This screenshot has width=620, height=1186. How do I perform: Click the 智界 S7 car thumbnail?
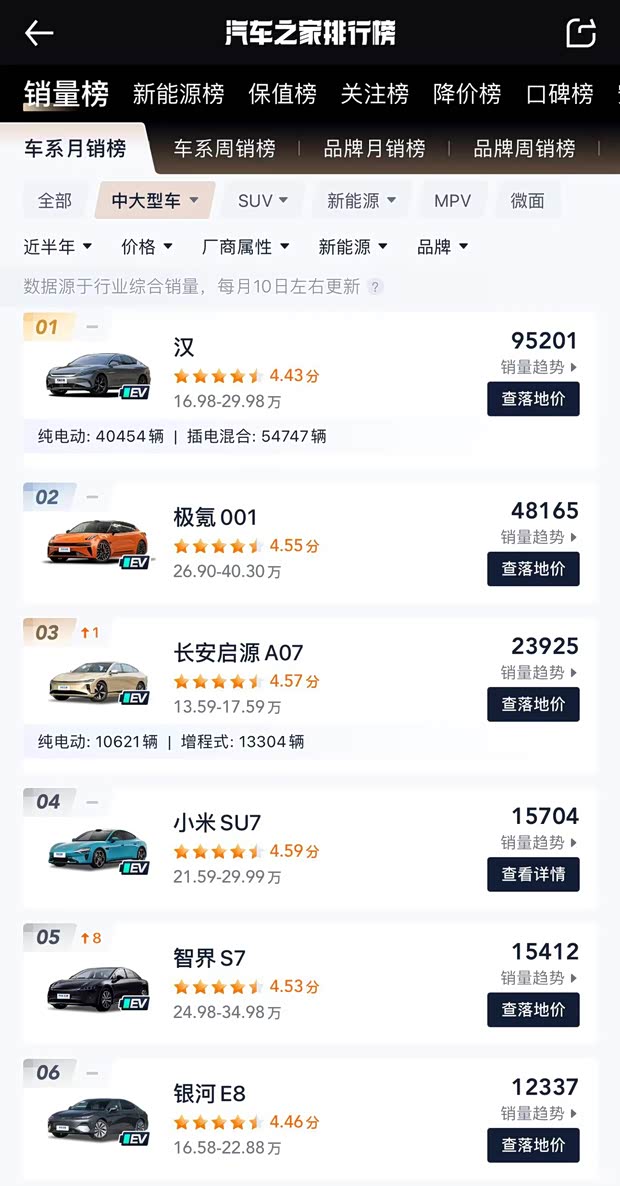95,981
